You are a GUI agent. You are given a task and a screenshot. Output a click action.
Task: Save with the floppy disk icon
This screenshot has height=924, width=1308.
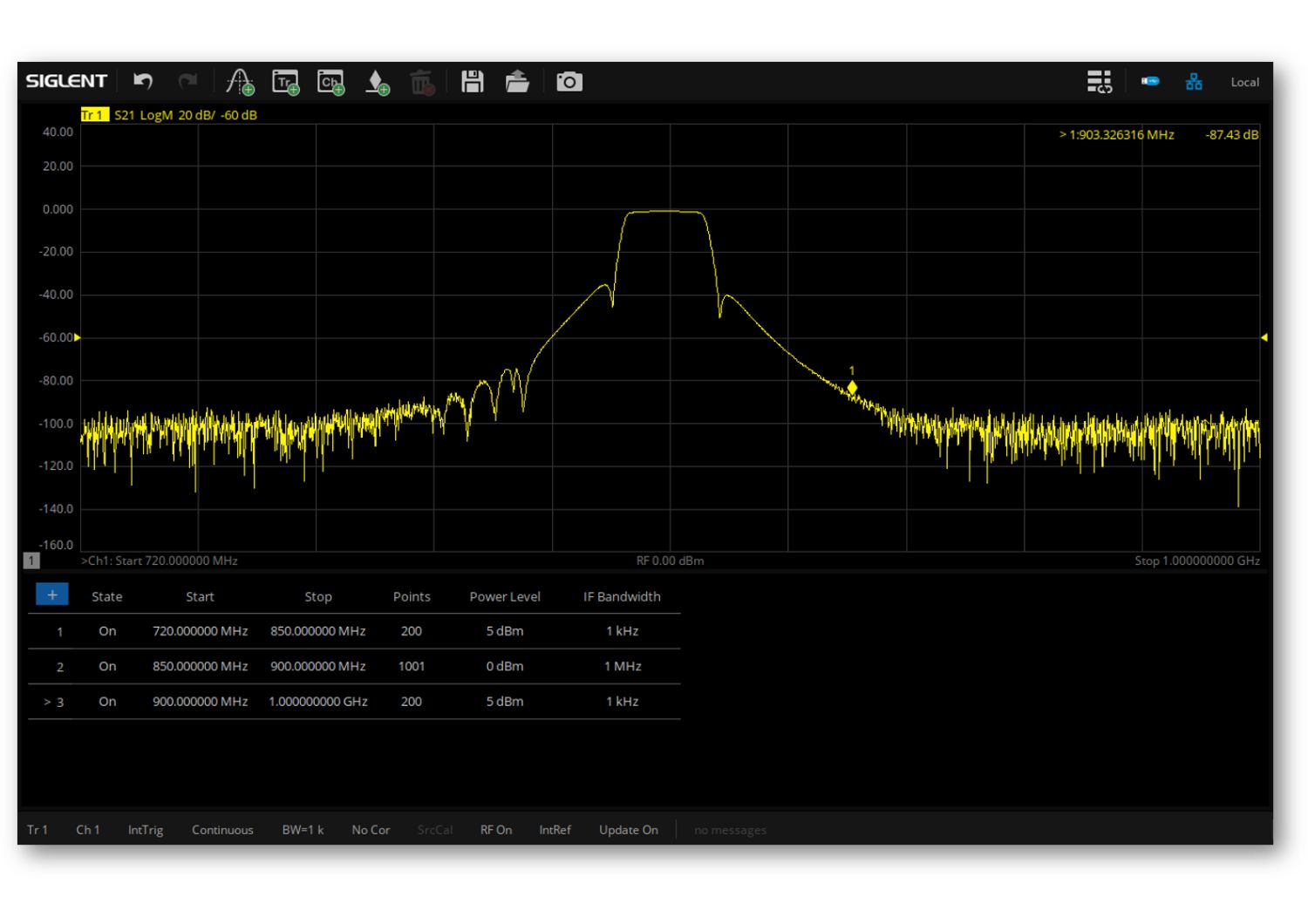coord(473,82)
